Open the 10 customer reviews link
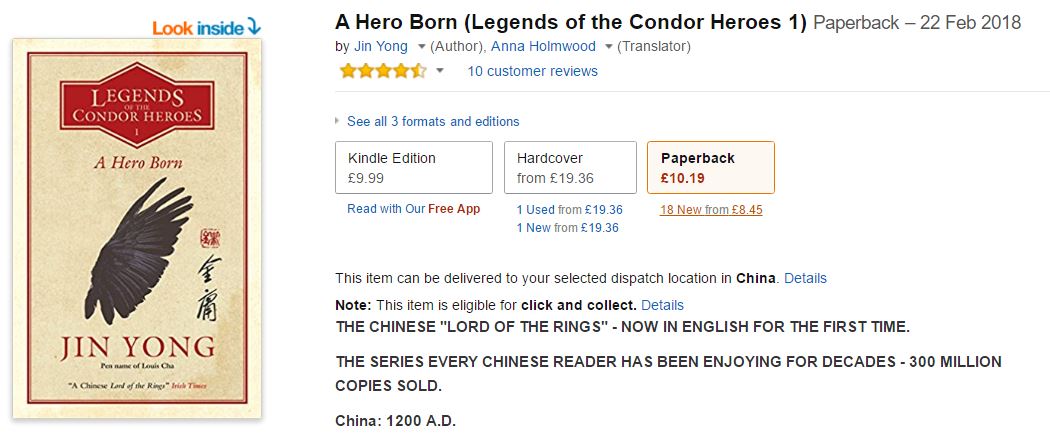Image resolution: width=1050 pixels, height=443 pixels. [x=532, y=71]
